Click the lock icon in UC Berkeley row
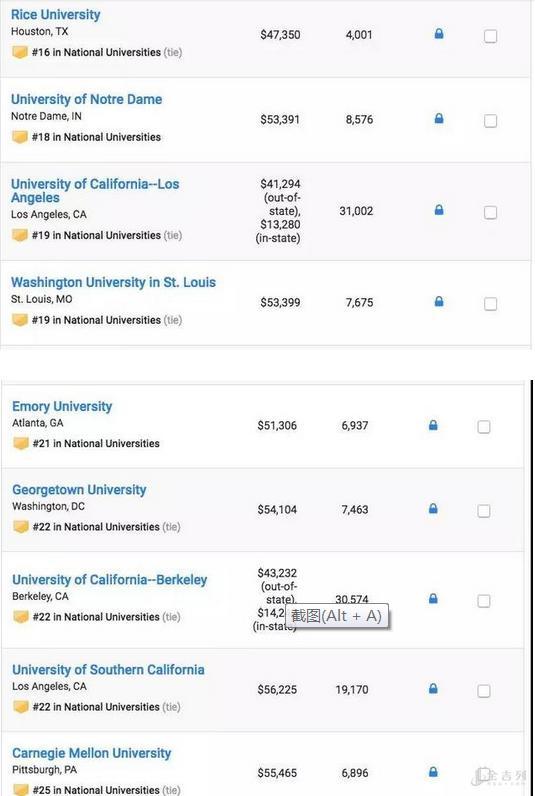This screenshot has height=796, width=535. (x=433, y=599)
